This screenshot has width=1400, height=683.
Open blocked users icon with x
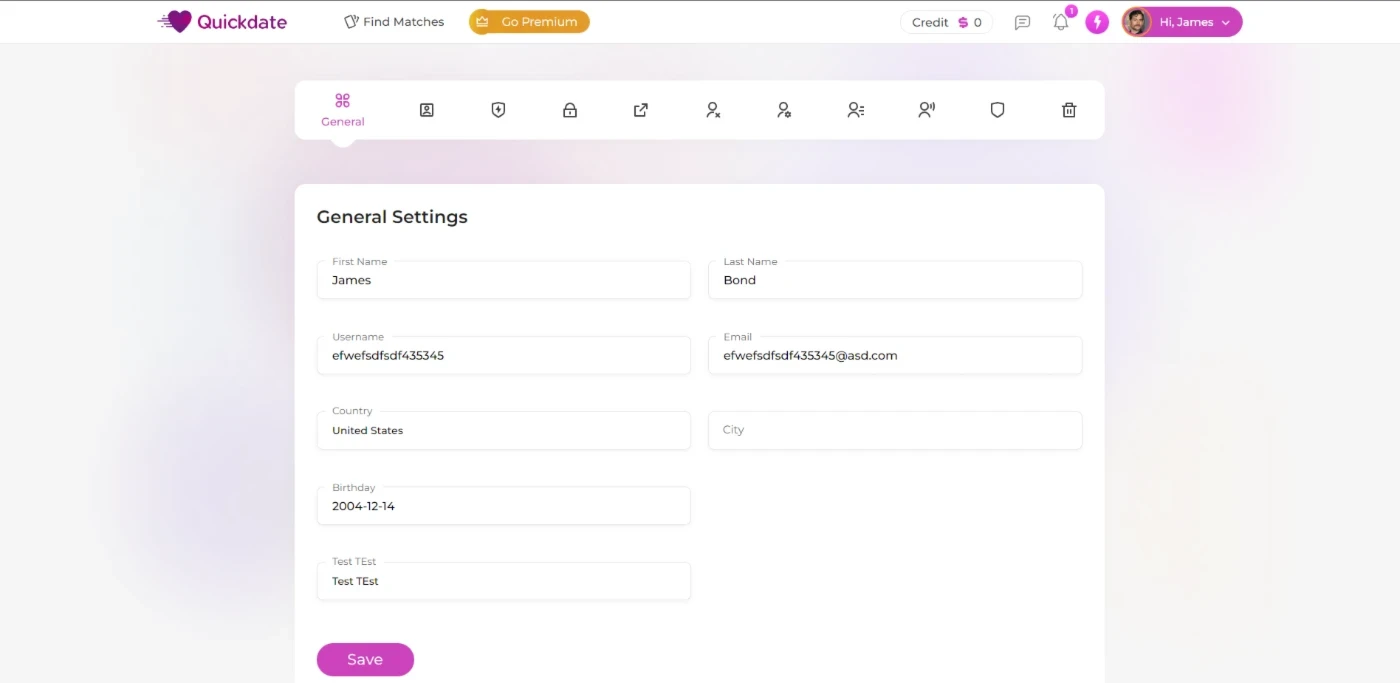coord(713,110)
